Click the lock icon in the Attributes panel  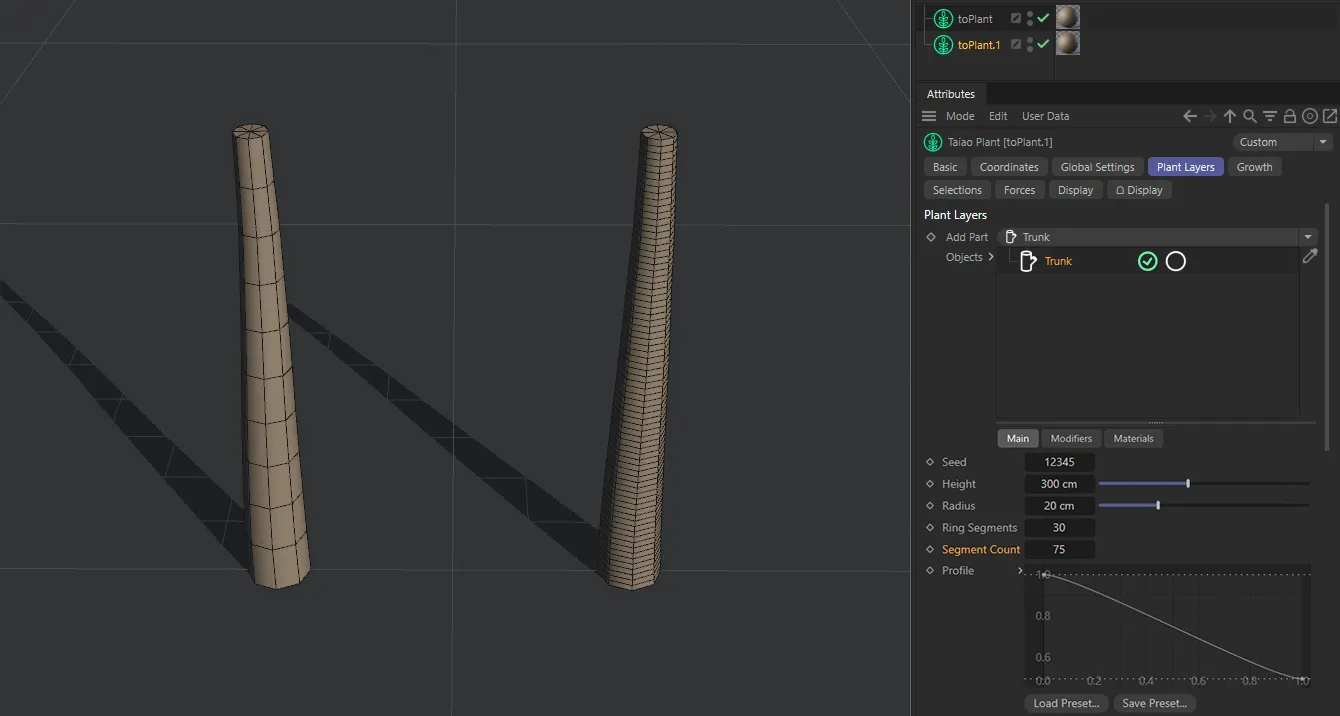[x=1290, y=116]
